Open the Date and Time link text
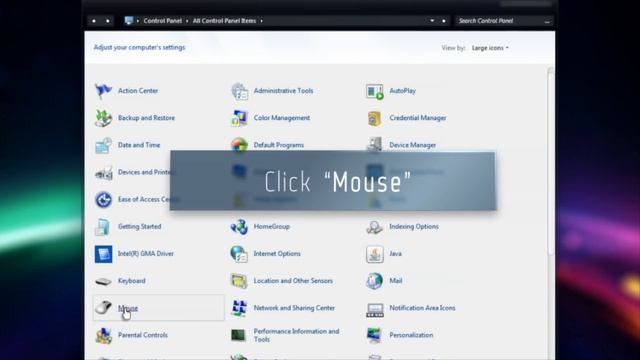640x360 pixels. [139, 145]
